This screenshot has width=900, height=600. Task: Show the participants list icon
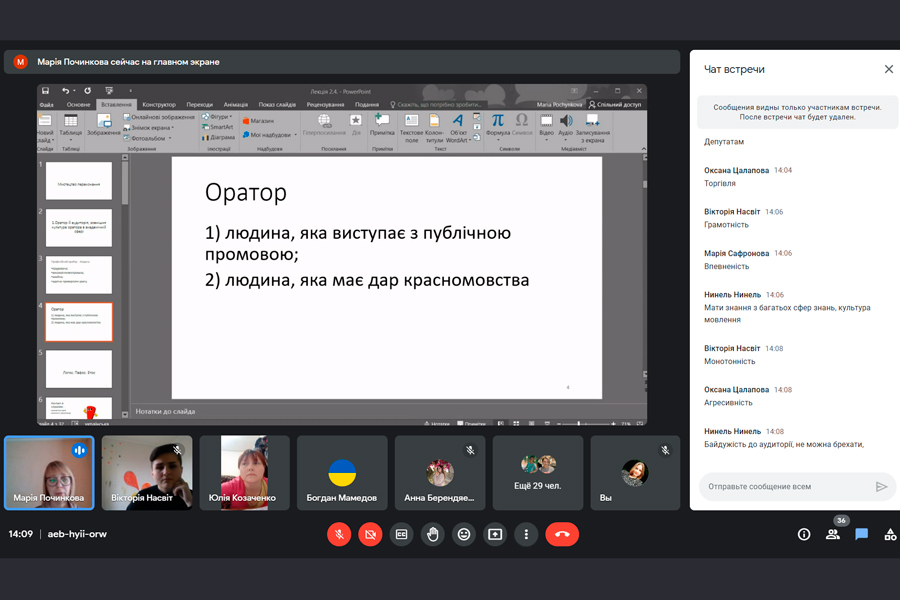[832, 534]
